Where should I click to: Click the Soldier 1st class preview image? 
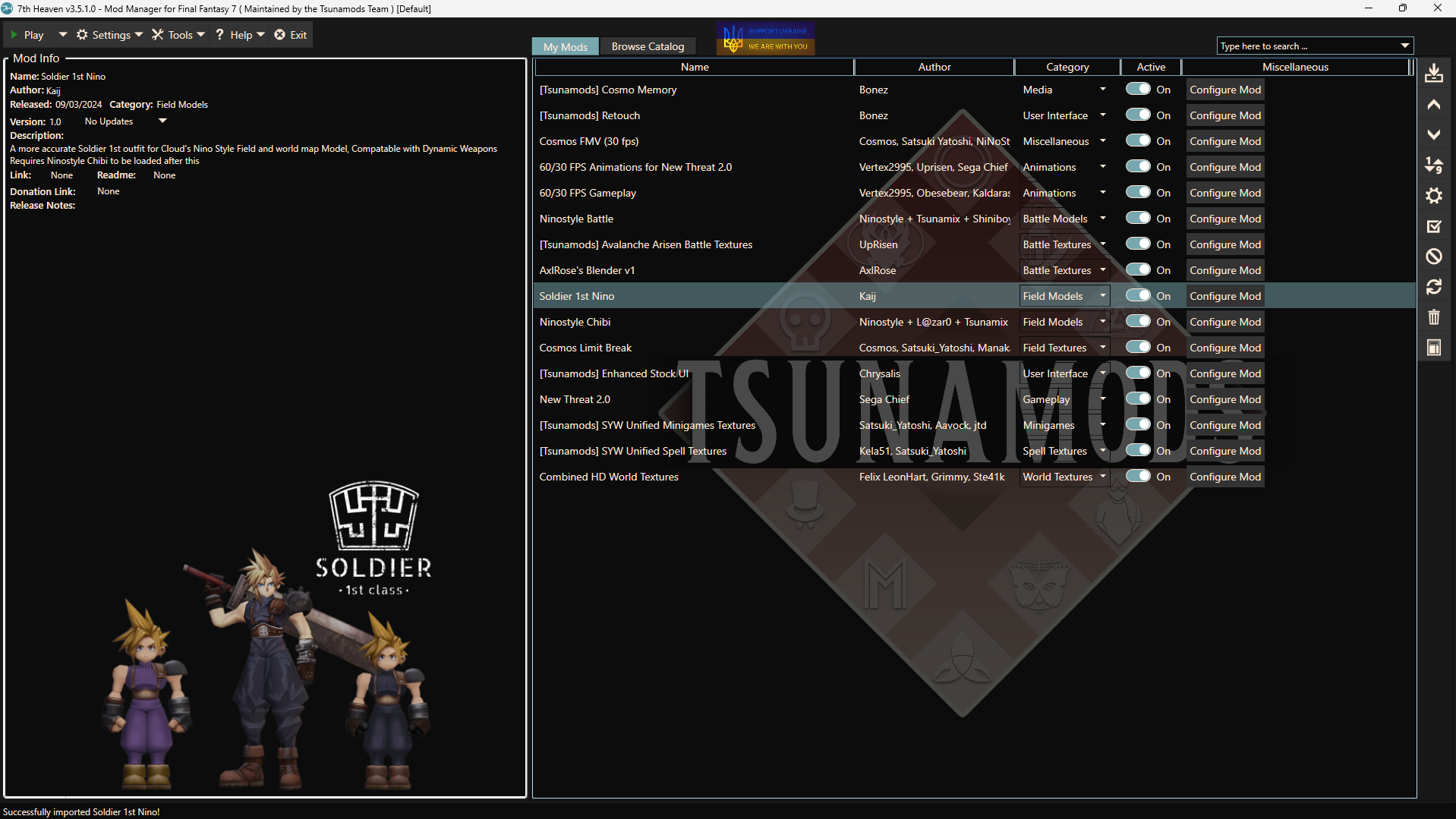tap(265, 636)
